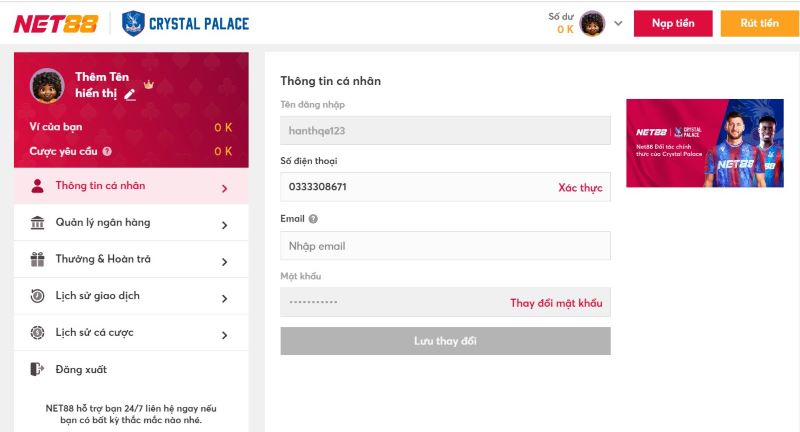Screen dimensions: 800x432
Task: Expand the Quản lý ngân hàng chevron
Action: point(224,225)
